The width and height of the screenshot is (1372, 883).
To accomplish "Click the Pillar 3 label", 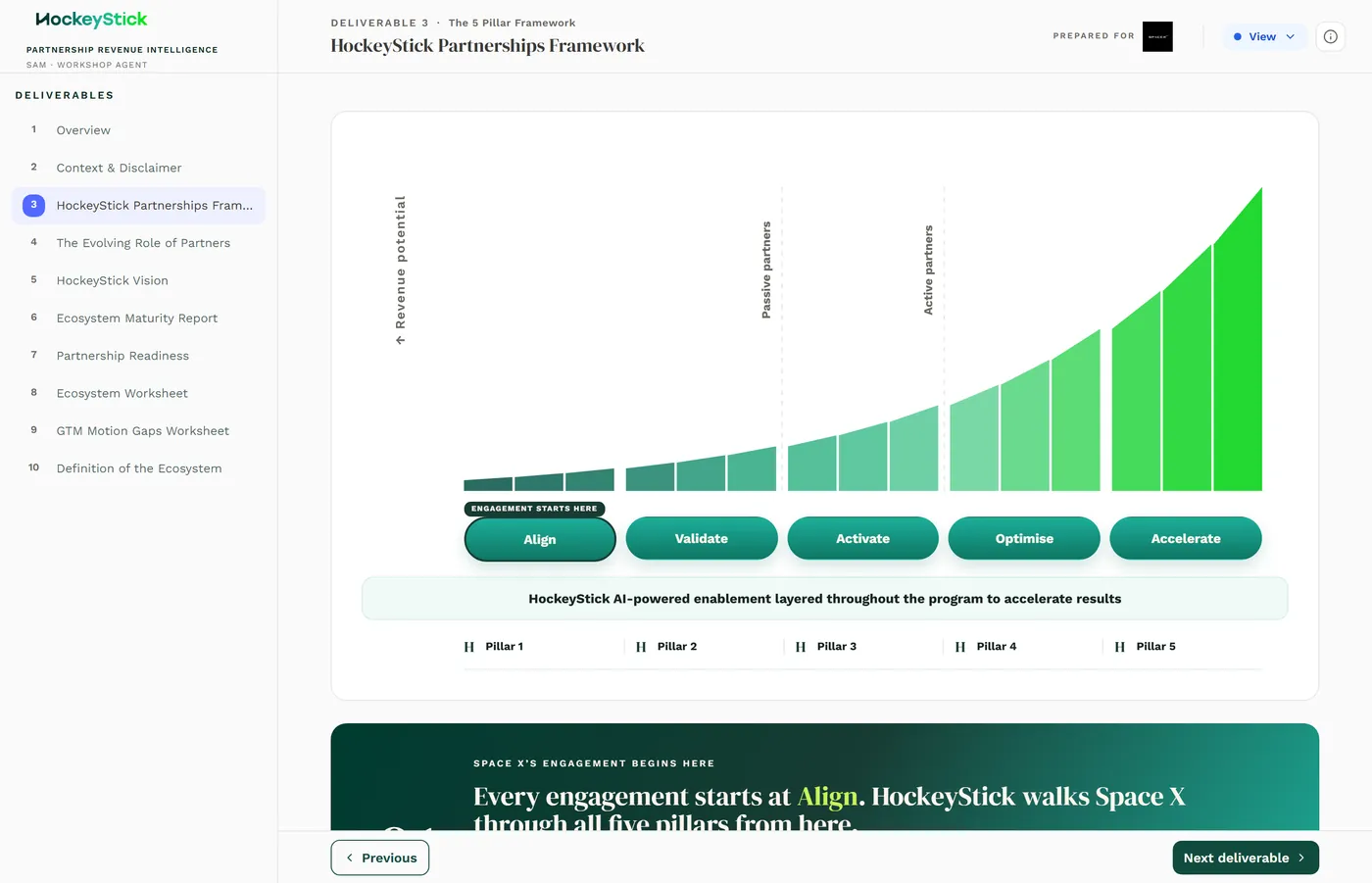I will (x=837, y=647).
